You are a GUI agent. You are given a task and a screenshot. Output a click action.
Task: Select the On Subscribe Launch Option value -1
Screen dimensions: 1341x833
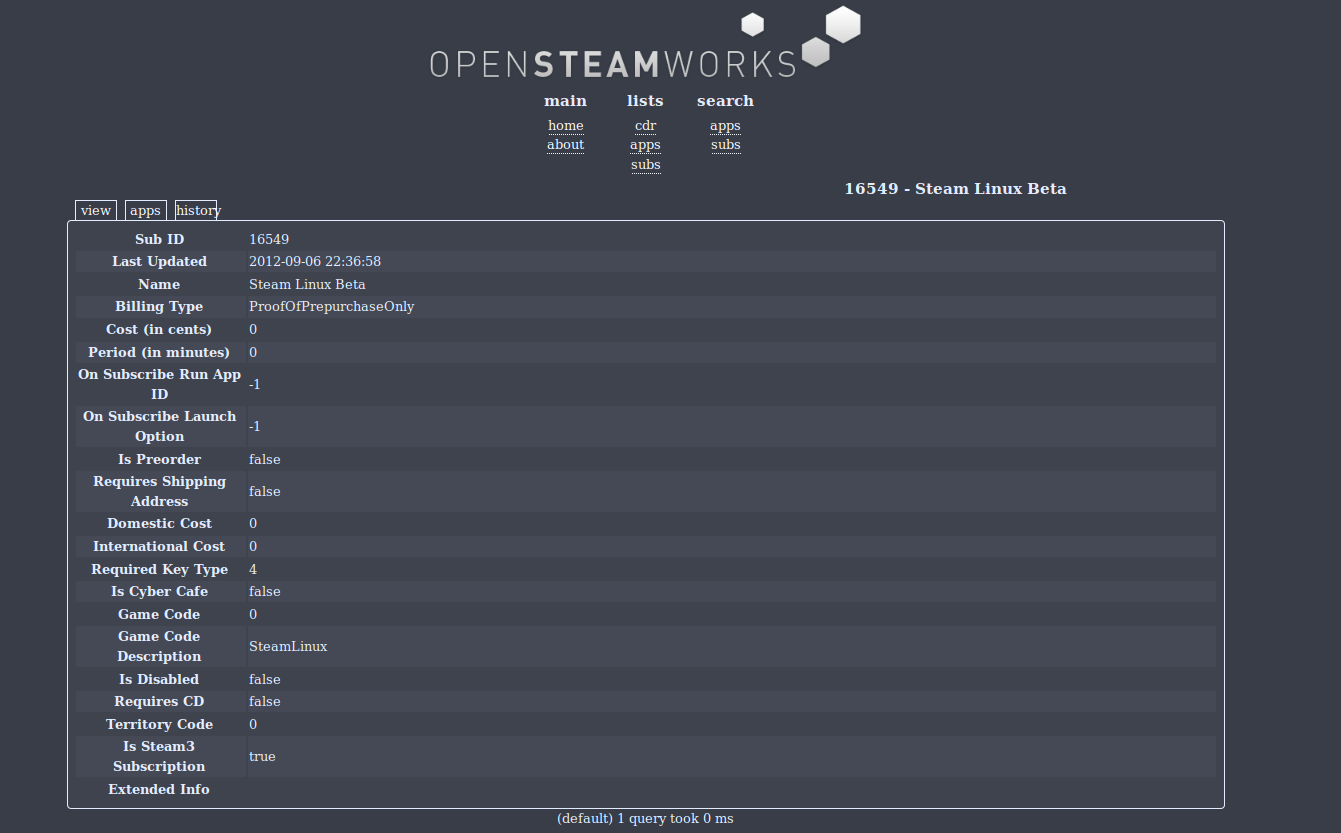tap(255, 426)
